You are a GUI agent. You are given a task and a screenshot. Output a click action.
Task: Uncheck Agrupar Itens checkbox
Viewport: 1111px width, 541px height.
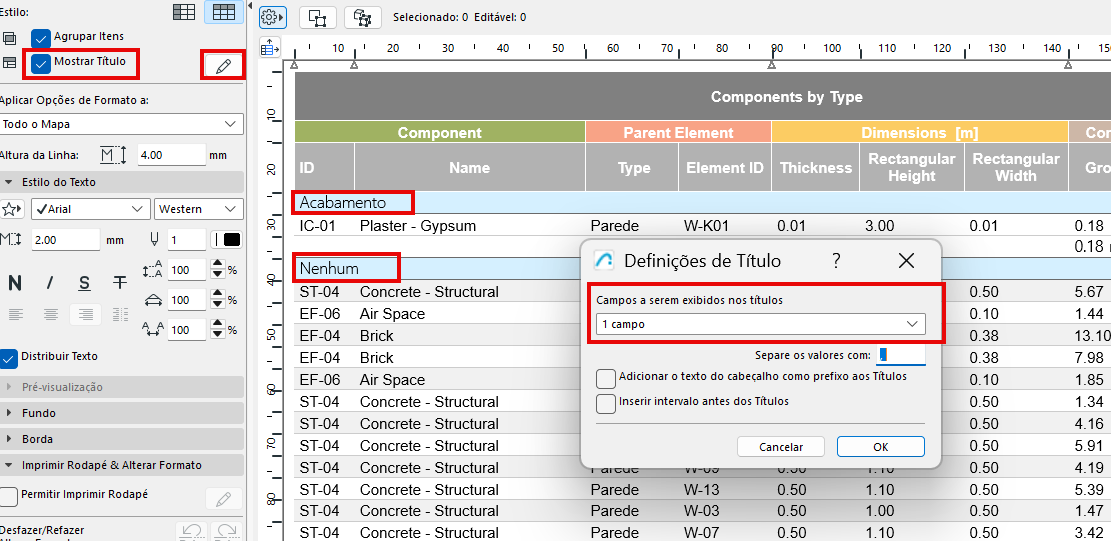[x=41, y=38]
